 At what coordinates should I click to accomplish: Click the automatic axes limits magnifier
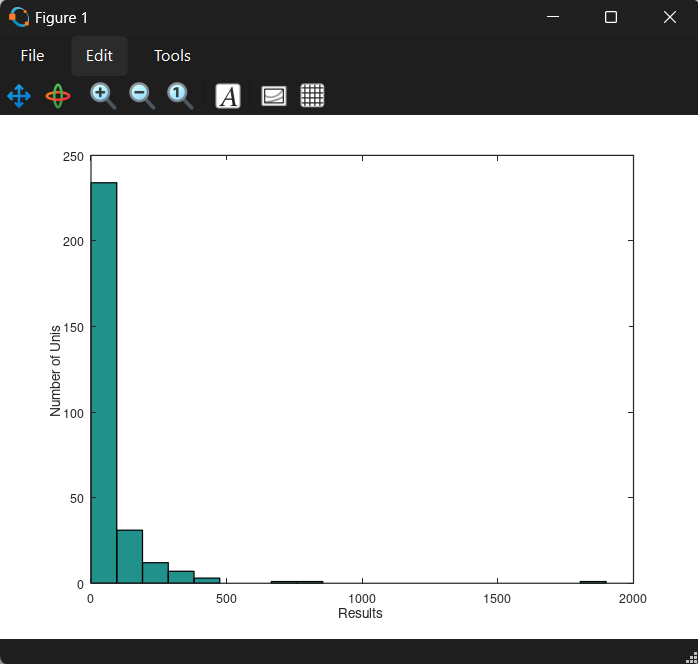pyautogui.click(x=180, y=96)
